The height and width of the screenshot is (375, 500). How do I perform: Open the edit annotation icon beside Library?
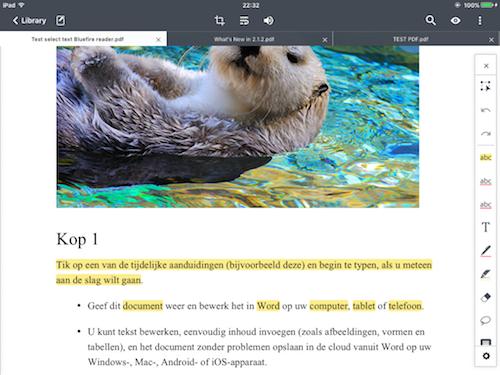coord(60,21)
